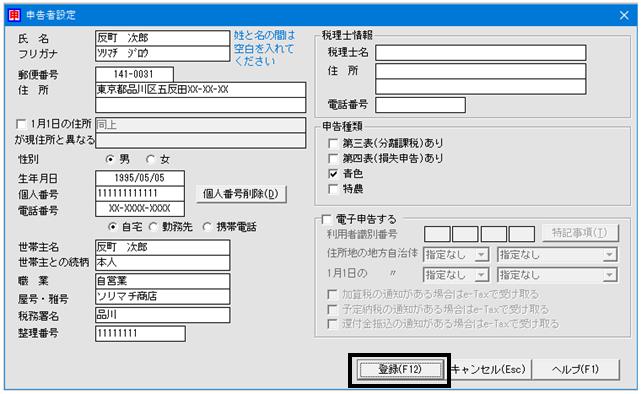
Task: Click the 税理士名 input field
Action: 481,53
